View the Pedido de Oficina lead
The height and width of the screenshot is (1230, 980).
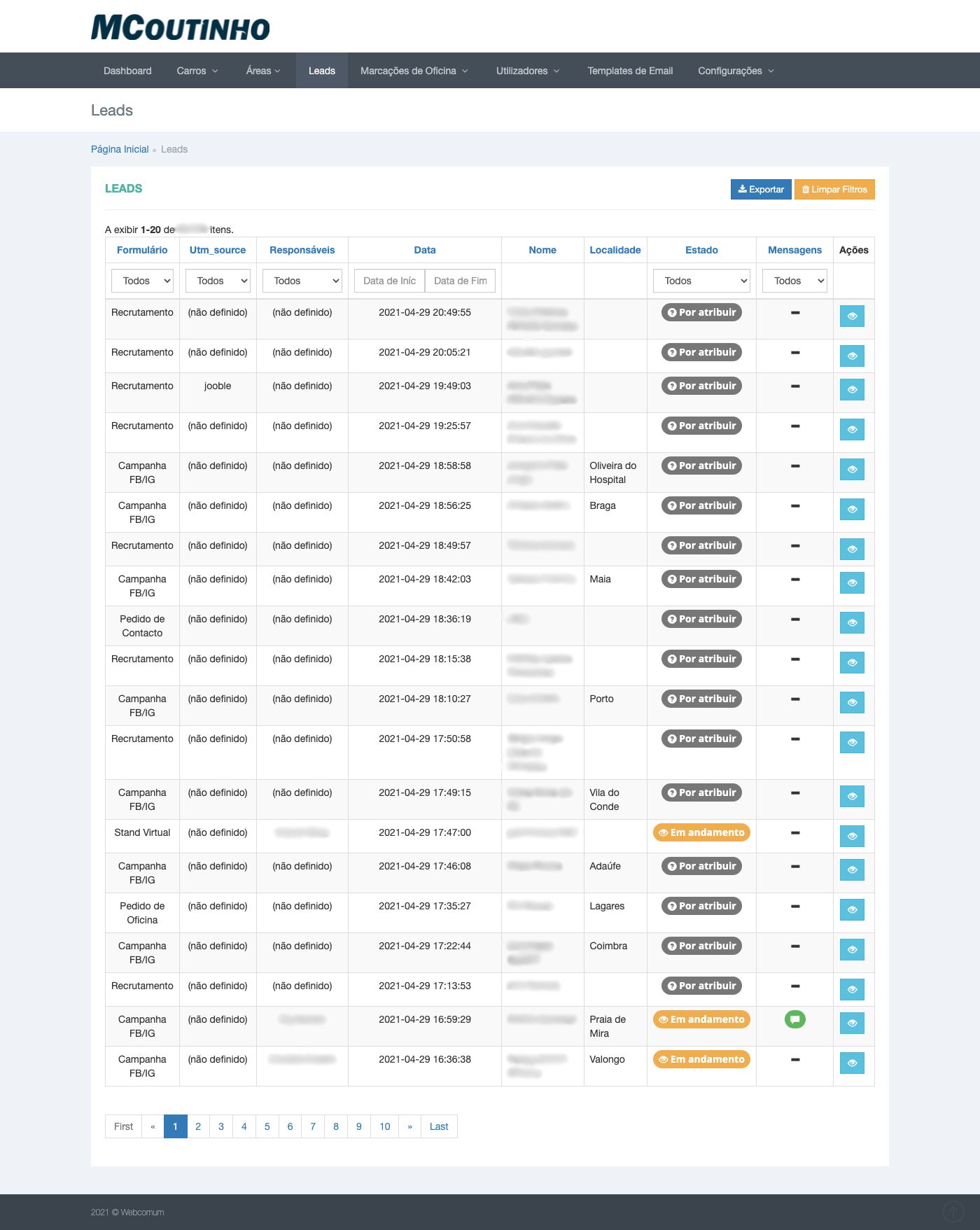tap(852, 909)
